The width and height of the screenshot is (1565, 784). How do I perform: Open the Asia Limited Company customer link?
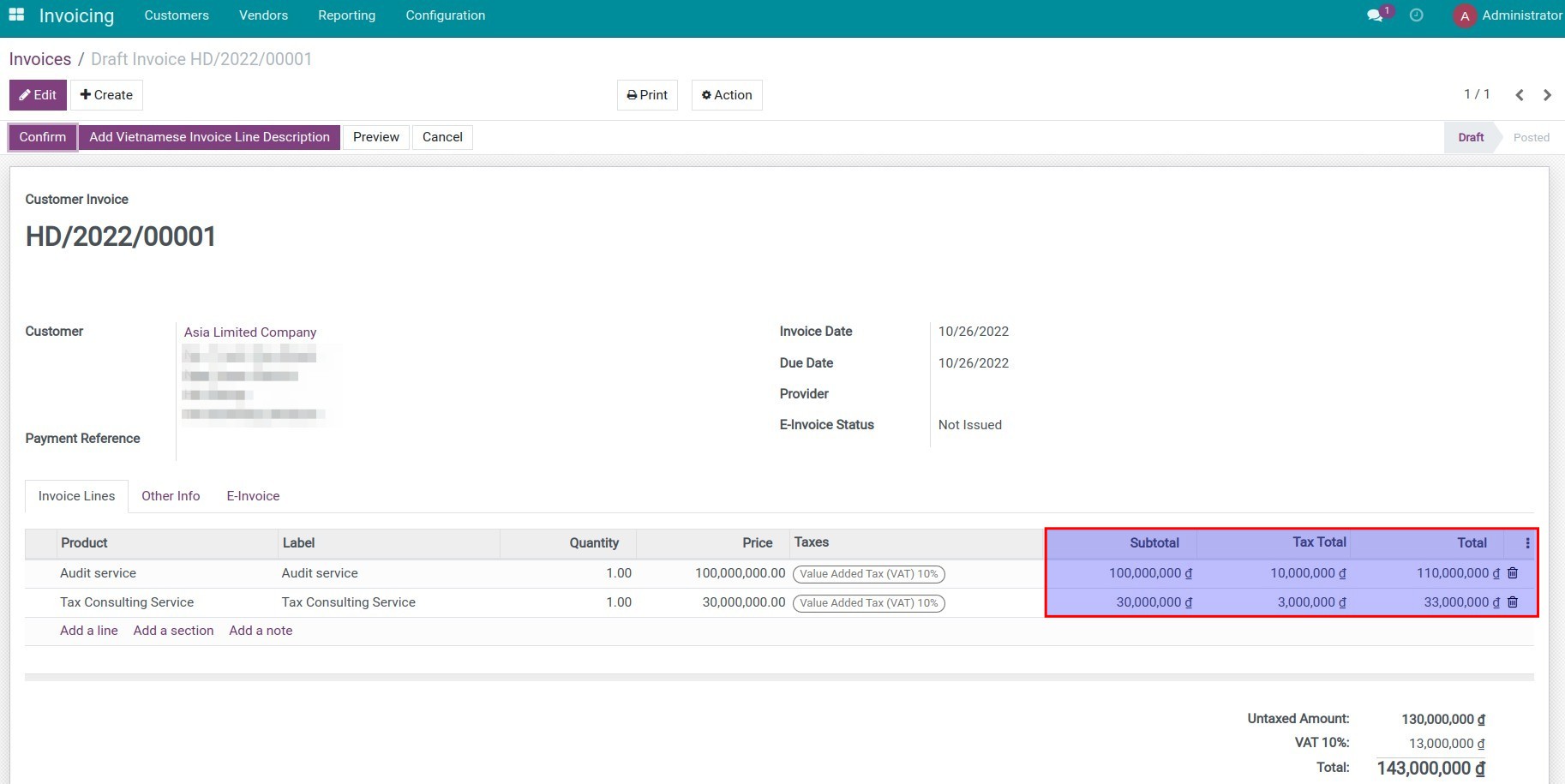point(249,332)
